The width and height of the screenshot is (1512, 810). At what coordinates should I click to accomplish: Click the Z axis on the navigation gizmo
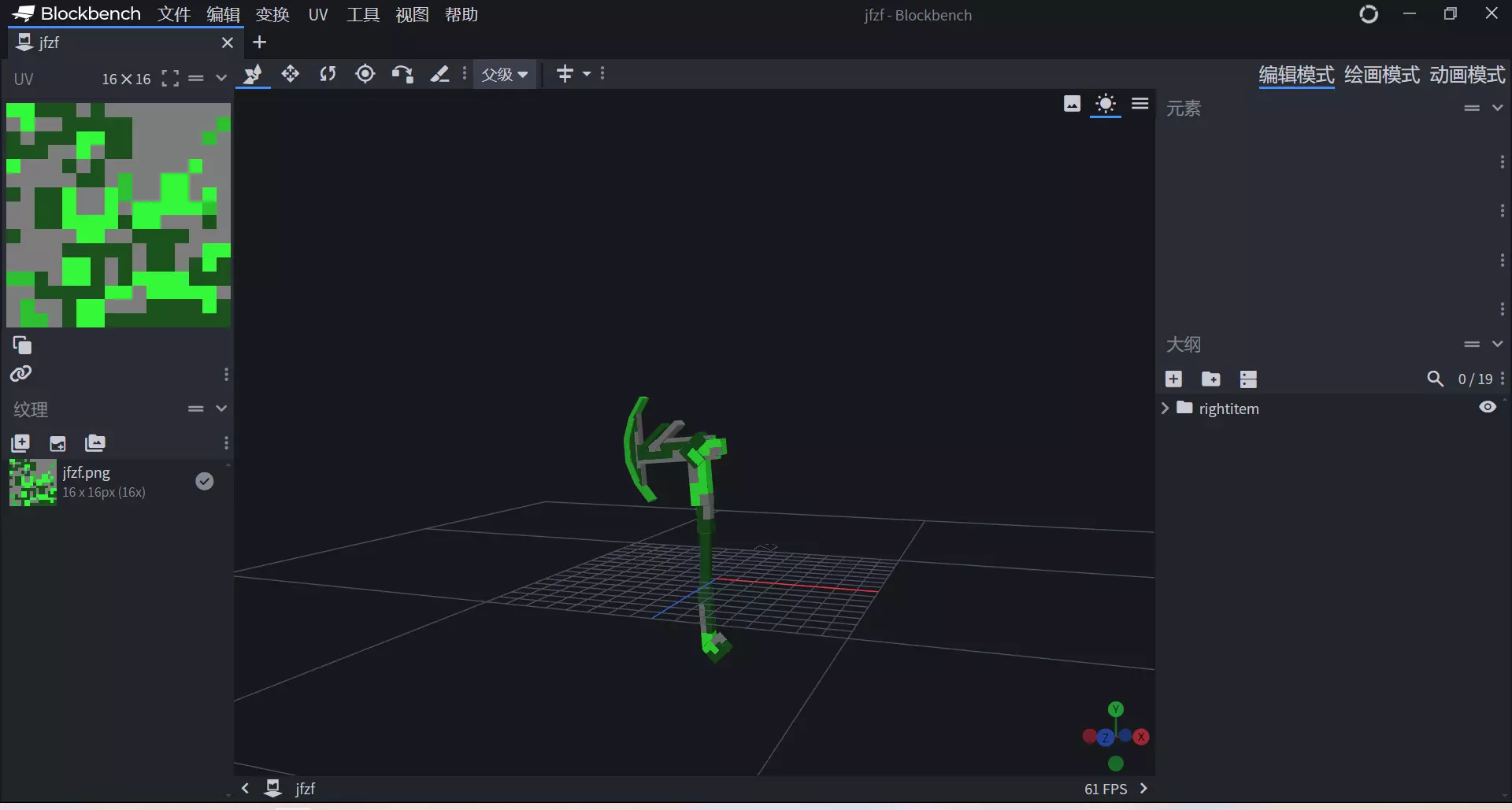[x=1106, y=738]
